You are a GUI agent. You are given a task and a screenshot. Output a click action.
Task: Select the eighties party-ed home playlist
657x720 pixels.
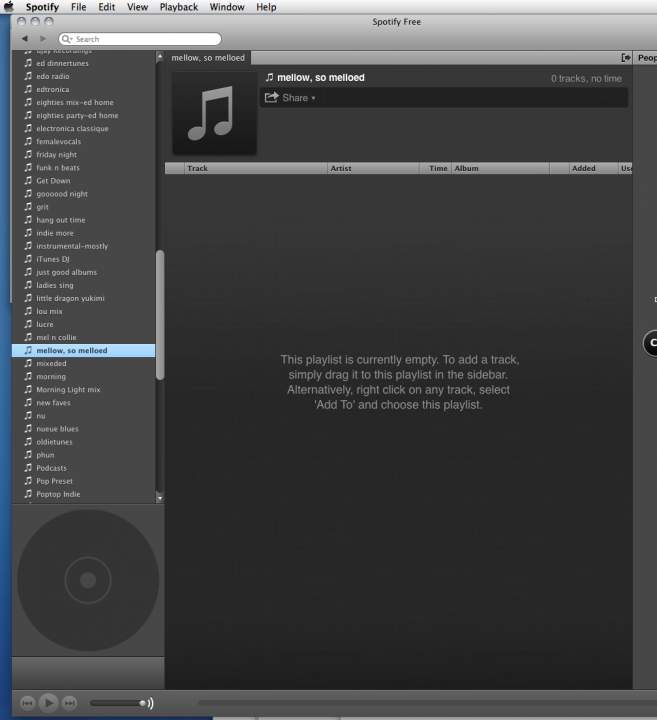pos(77,116)
